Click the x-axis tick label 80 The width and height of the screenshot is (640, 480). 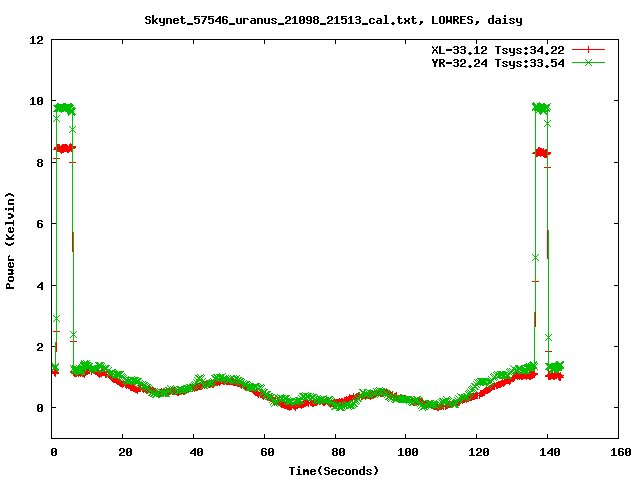click(338, 452)
